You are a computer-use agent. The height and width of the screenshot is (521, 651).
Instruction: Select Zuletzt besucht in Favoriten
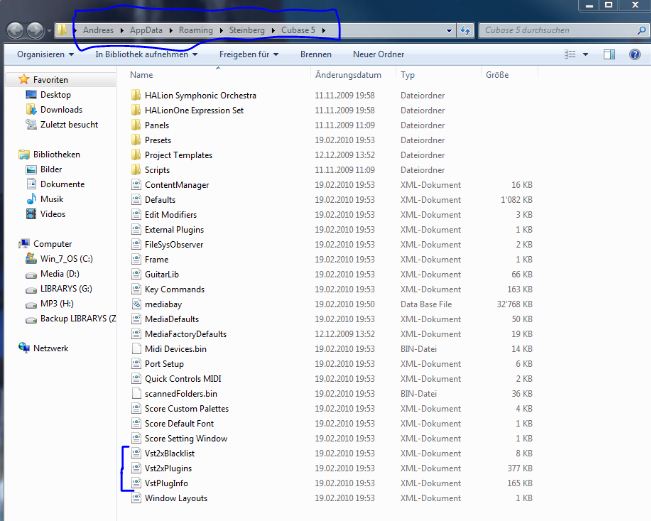(x=69, y=125)
